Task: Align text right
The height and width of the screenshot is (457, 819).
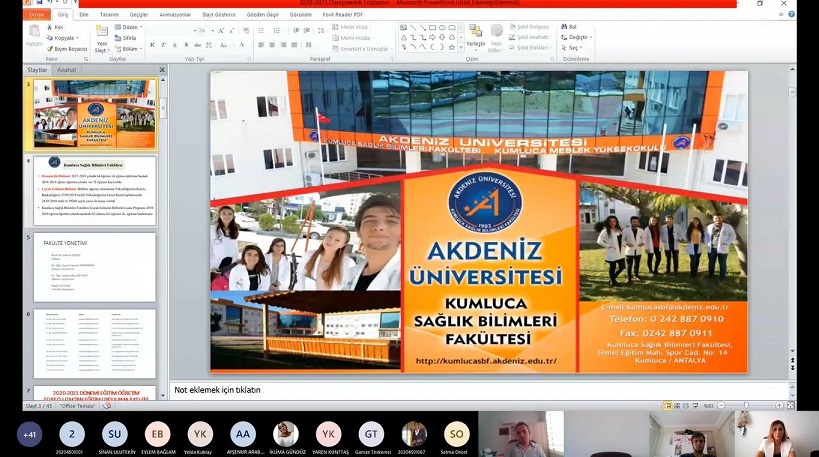Action: coord(283,45)
